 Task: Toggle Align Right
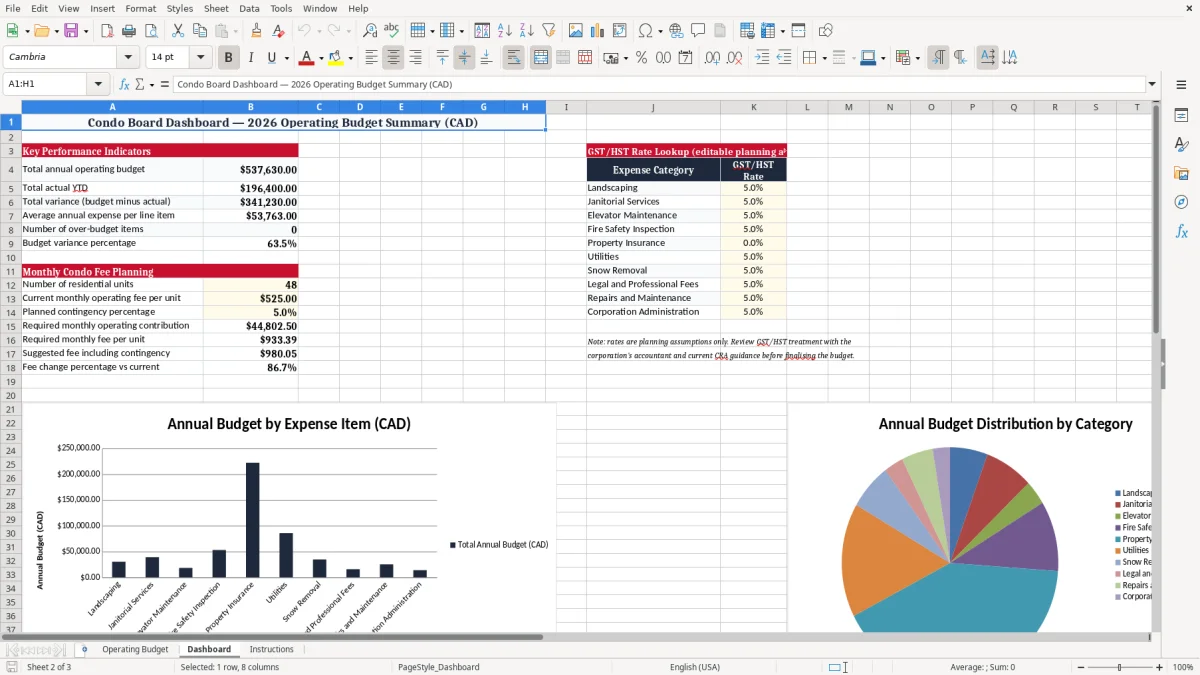415,58
